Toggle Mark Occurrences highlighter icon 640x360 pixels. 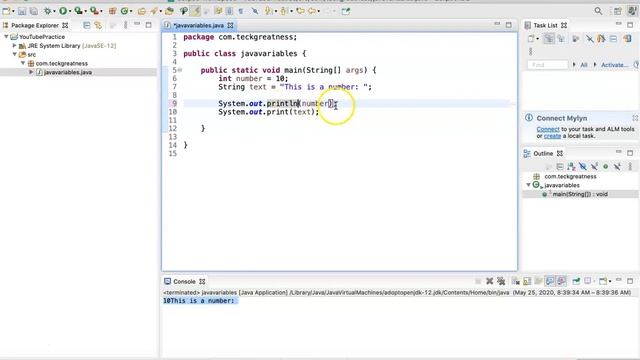tap(196, 11)
